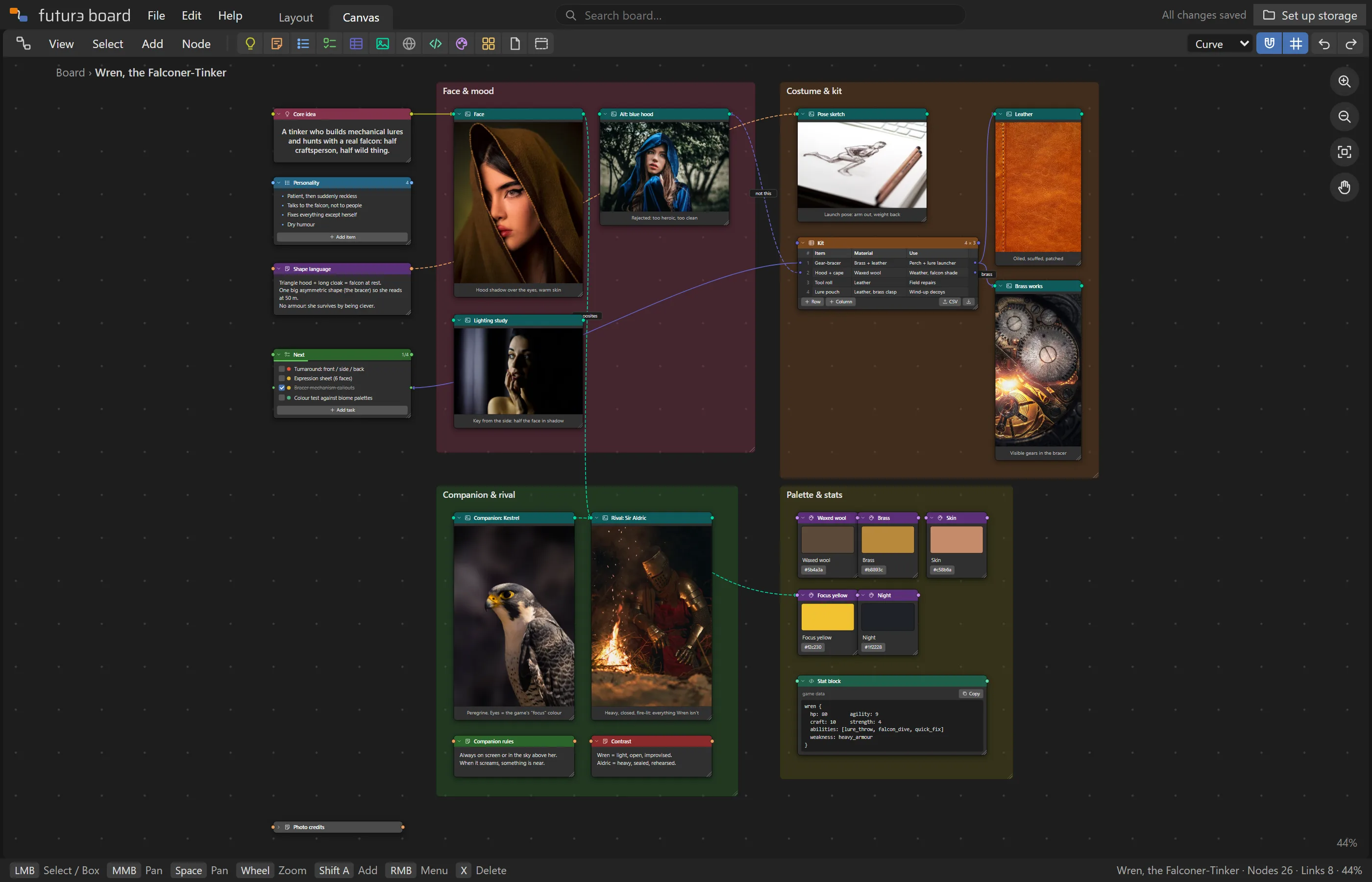Uncheck the Bracer mechanism callouts task
The width and height of the screenshot is (1372, 882).
coord(282,388)
